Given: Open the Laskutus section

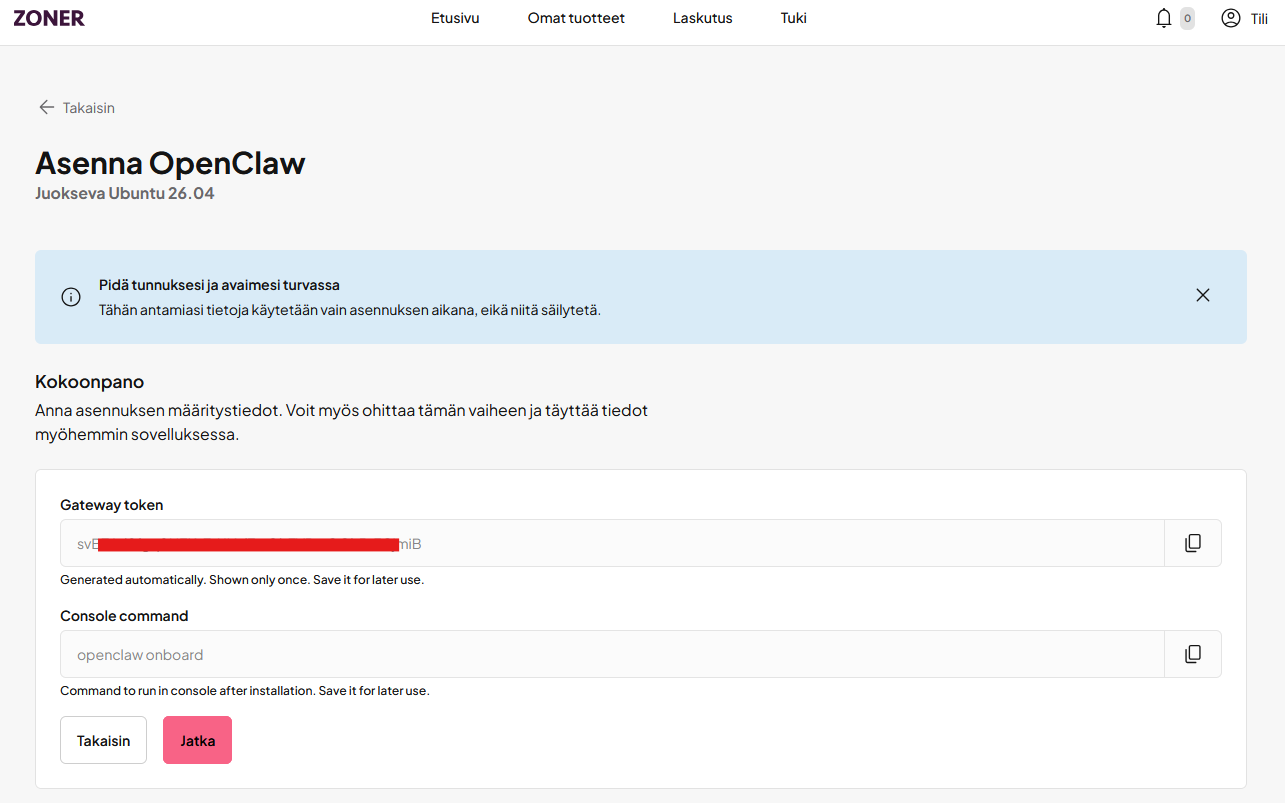Looking at the screenshot, I should (x=703, y=18).
